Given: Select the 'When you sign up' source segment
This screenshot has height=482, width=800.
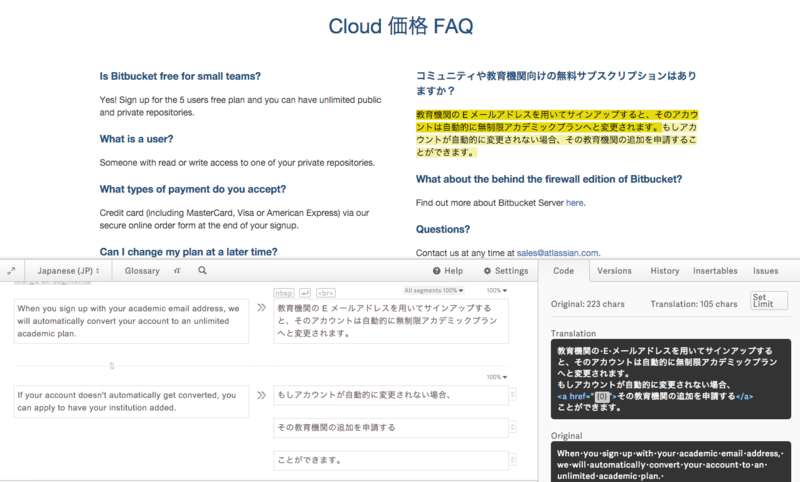Looking at the screenshot, I should tap(131, 321).
